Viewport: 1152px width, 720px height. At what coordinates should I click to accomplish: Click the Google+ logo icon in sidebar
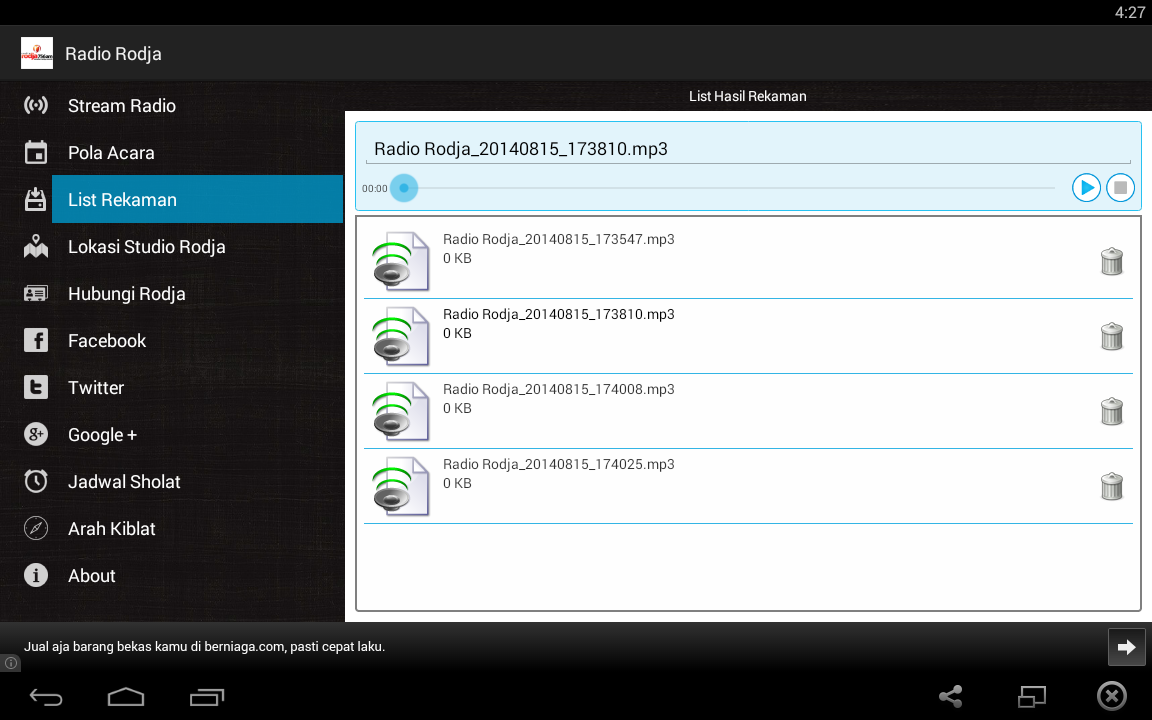35,434
